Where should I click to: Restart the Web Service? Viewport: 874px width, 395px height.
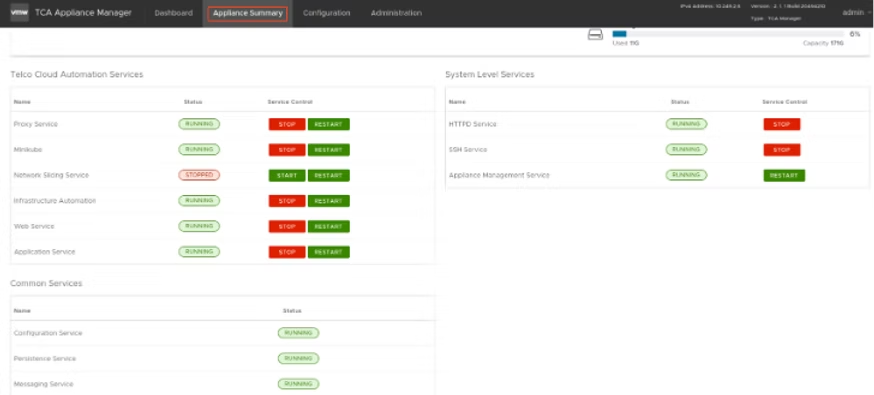(329, 227)
